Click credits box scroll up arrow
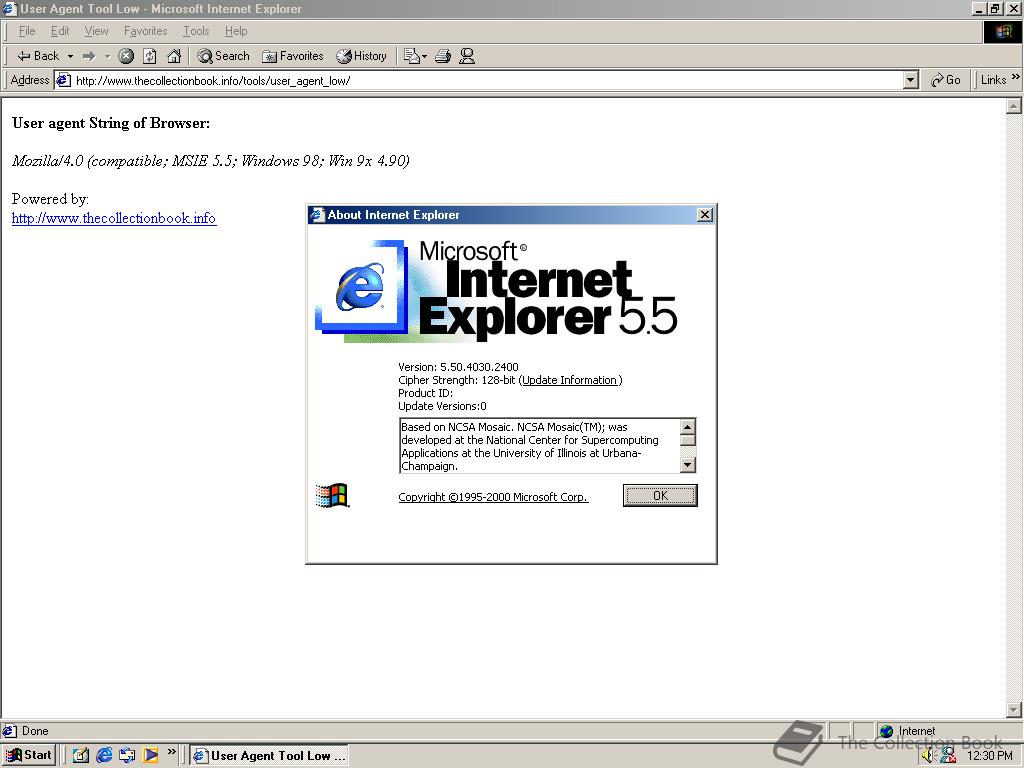 click(688, 427)
